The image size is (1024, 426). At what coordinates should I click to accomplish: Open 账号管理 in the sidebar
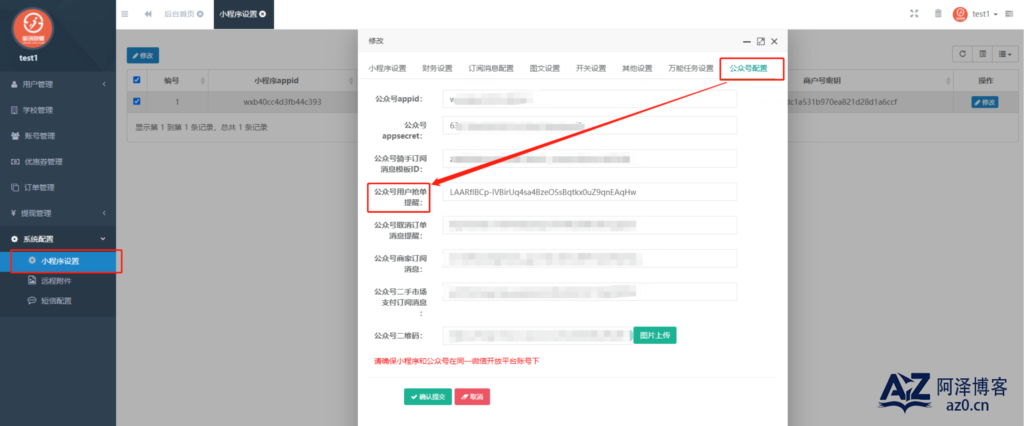(58, 136)
